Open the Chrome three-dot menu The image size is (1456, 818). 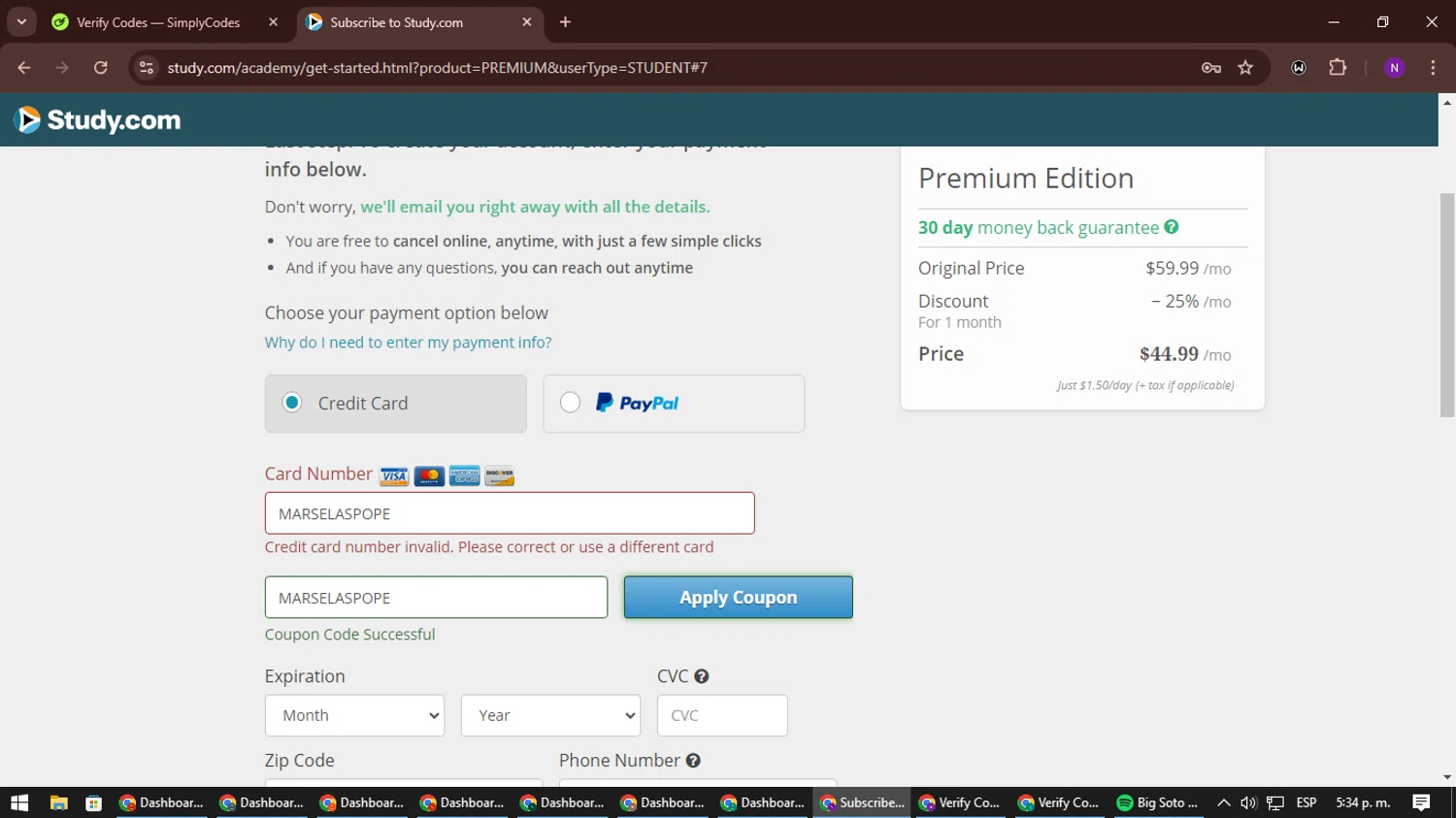pos(1433,68)
